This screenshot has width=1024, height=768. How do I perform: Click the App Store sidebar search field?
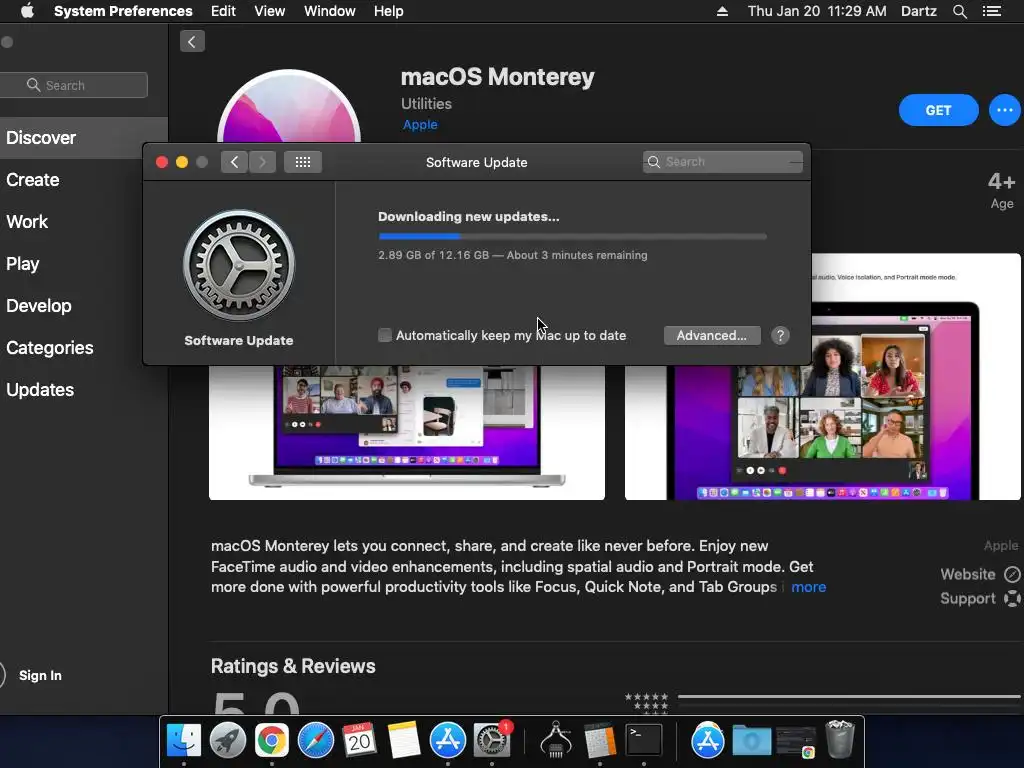74,85
